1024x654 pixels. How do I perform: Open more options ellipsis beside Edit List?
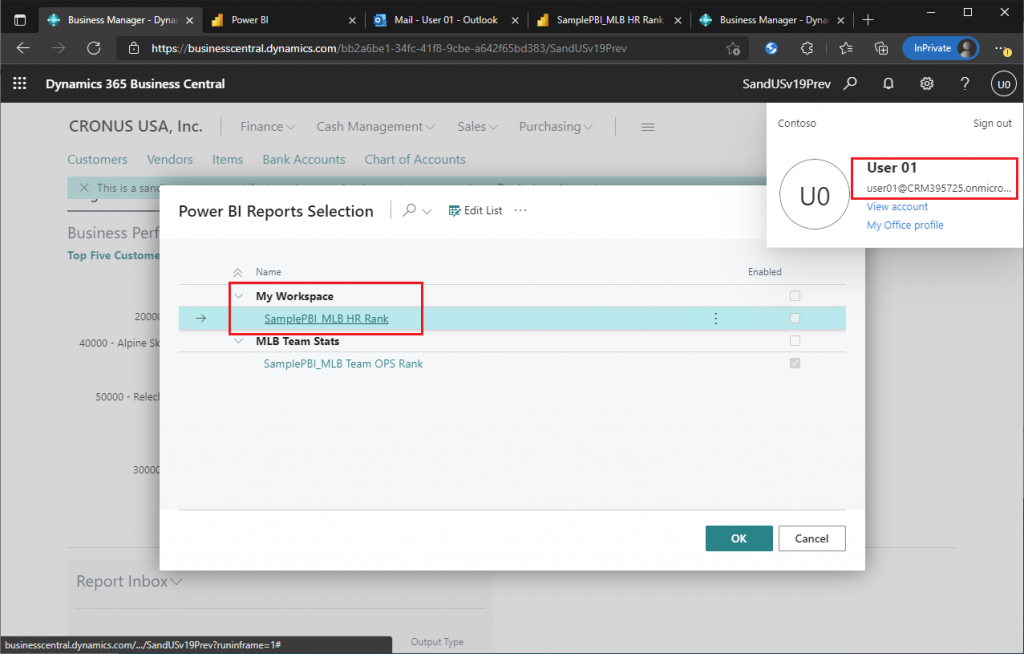click(x=520, y=210)
